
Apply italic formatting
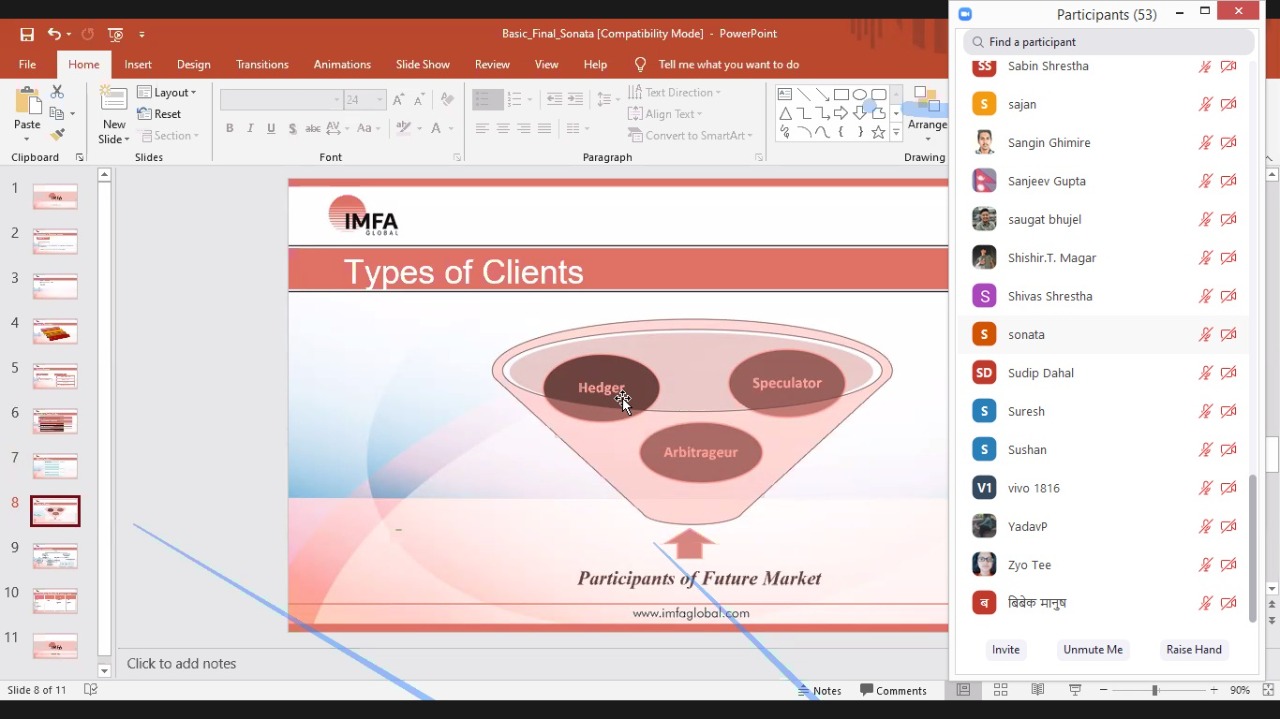pyautogui.click(x=250, y=128)
